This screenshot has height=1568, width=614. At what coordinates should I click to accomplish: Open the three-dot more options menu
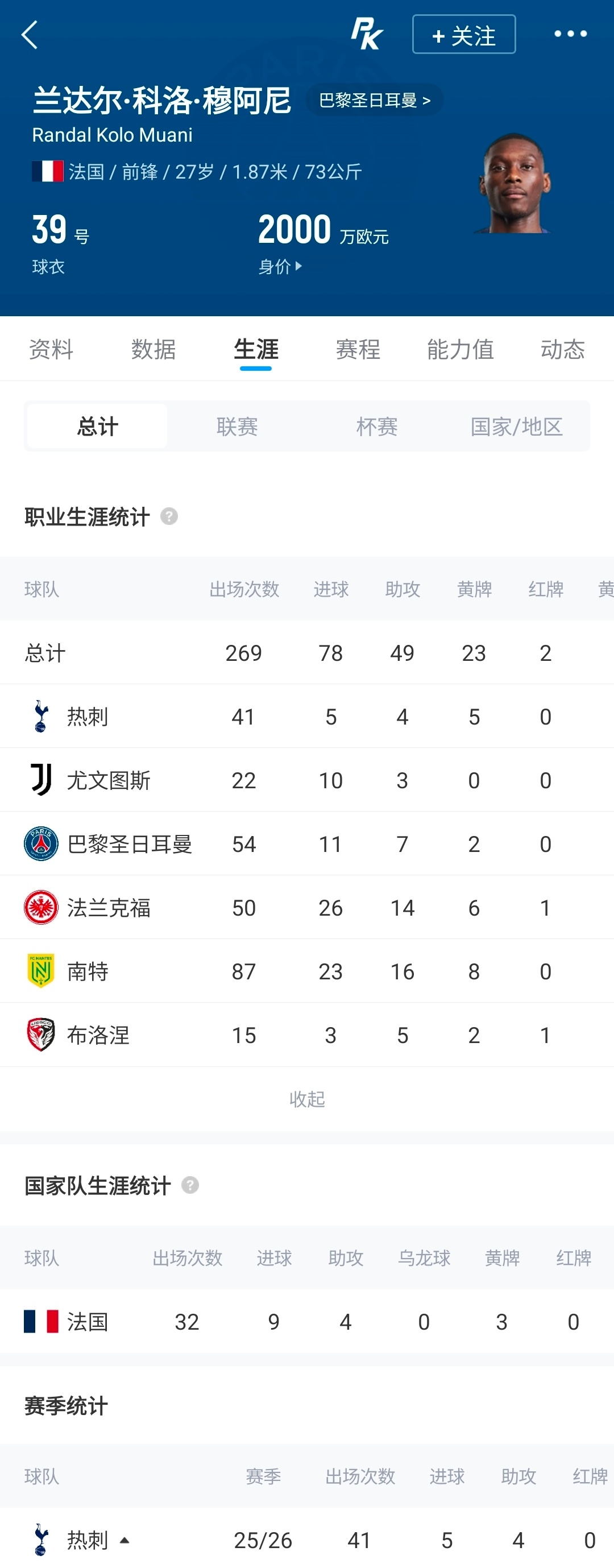point(570,34)
